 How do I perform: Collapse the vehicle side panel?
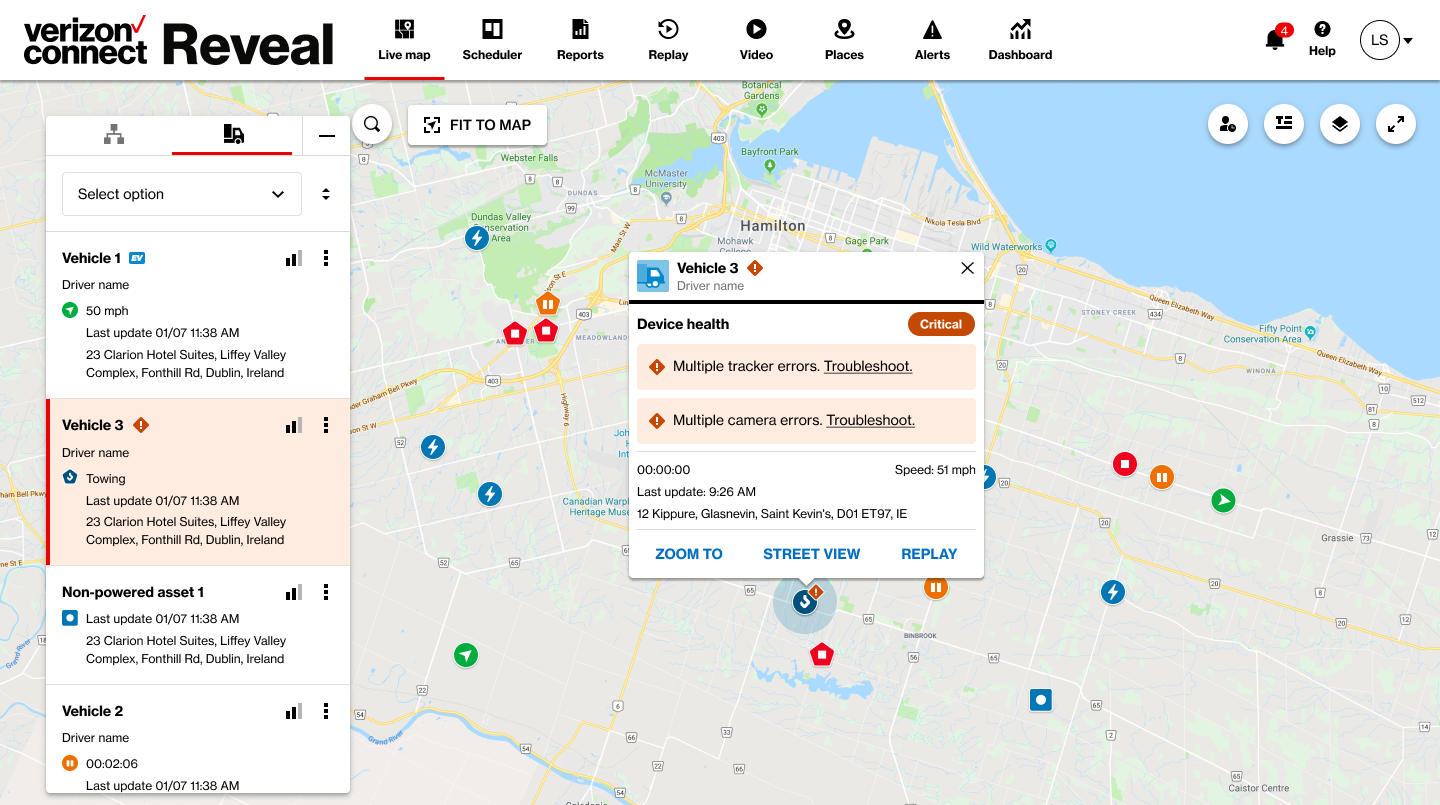click(327, 136)
